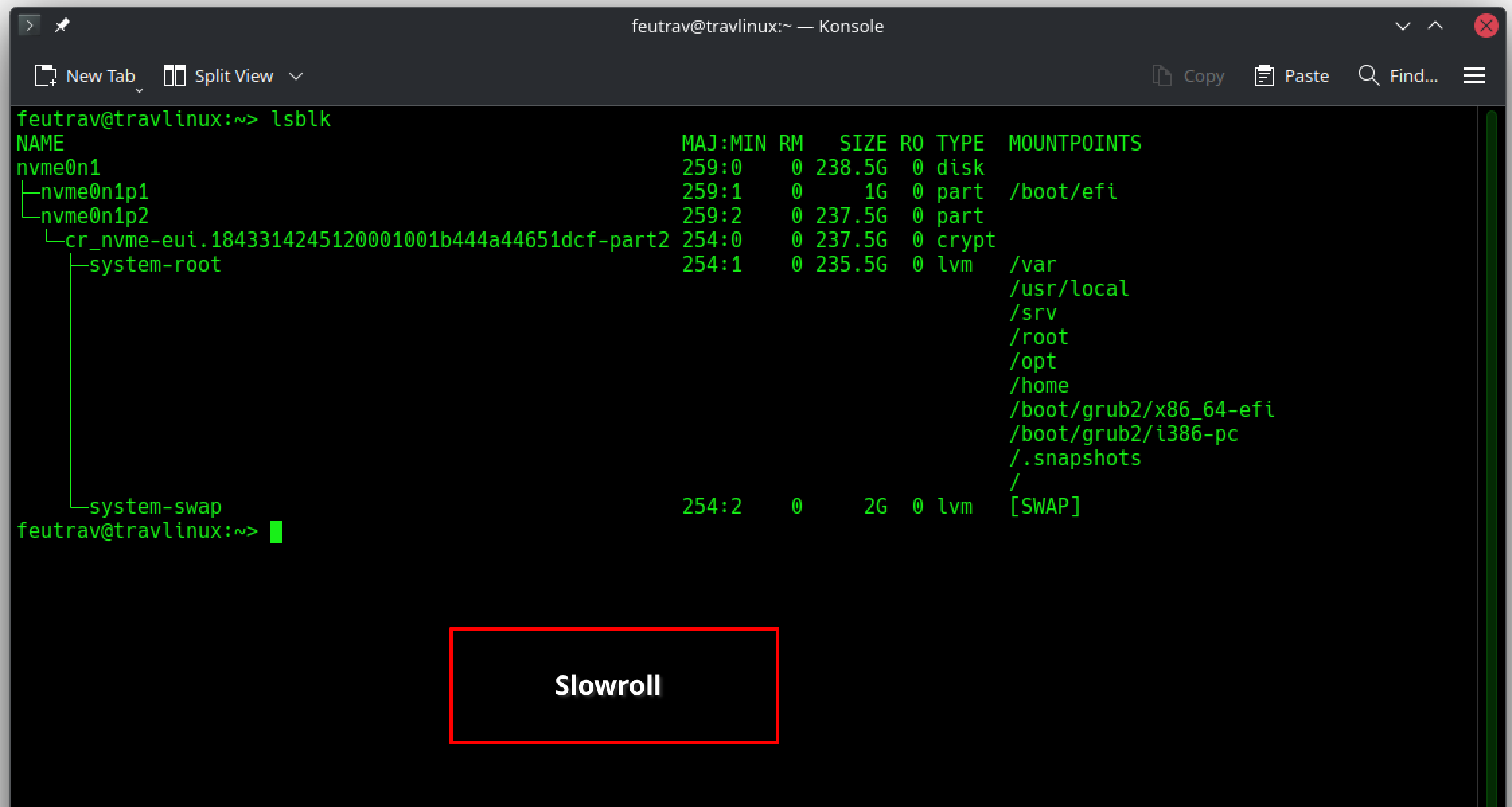This screenshot has width=1512, height=807.
Task: Open the Konsole window menu icon
Action: pyautogui.click(x=30, y=26)
